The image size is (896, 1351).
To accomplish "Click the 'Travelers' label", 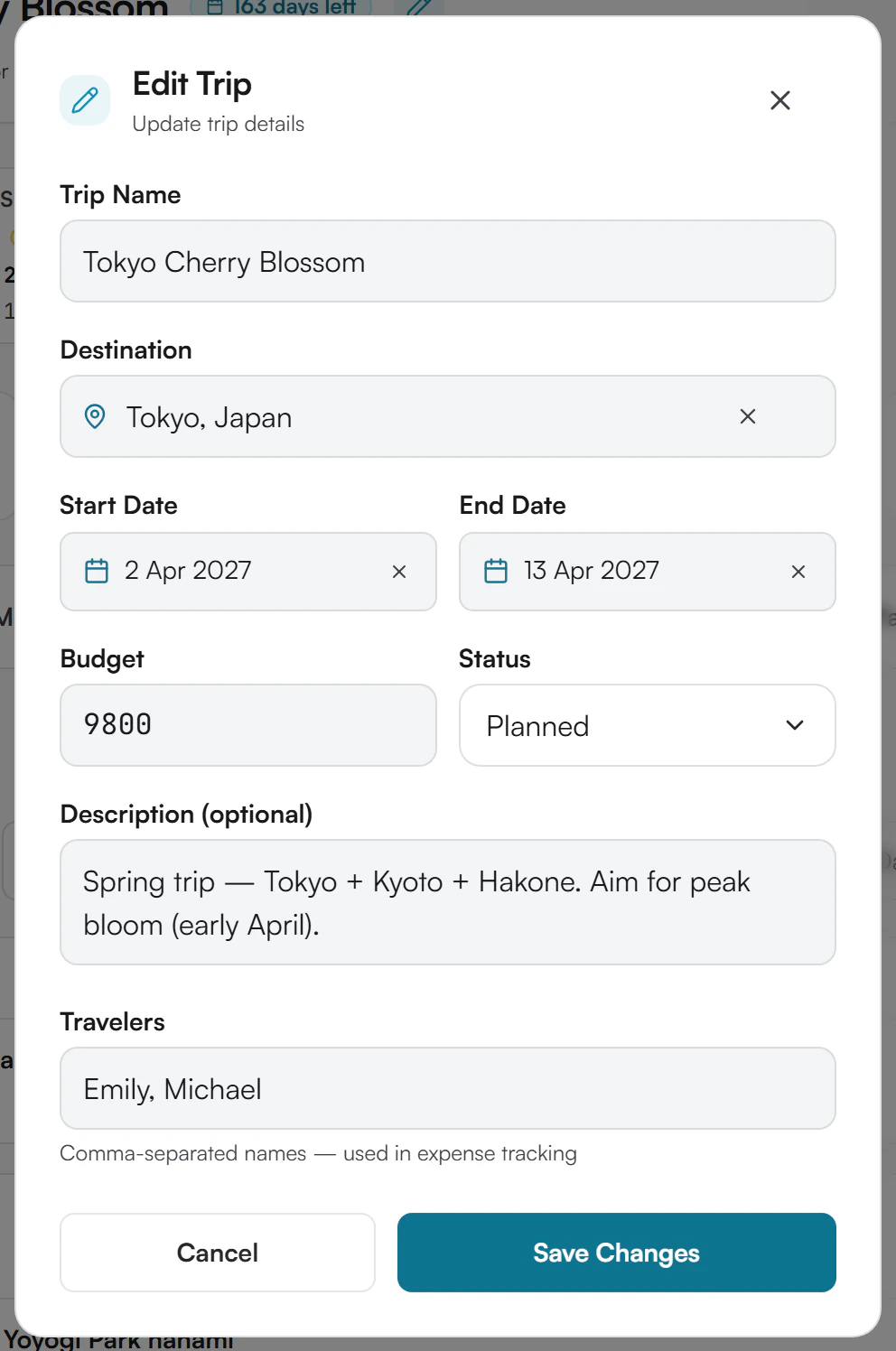I will point(112,1022).
